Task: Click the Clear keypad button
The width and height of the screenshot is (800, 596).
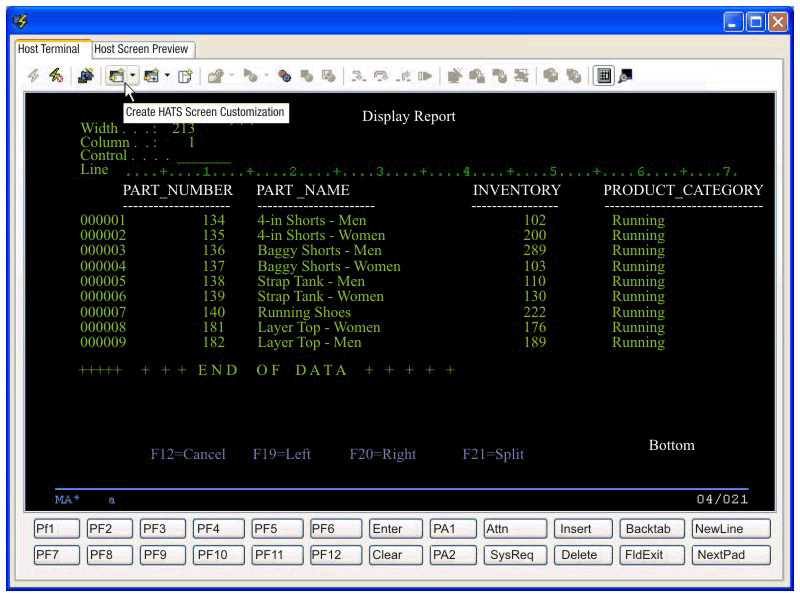Action: tap(395, 555)
